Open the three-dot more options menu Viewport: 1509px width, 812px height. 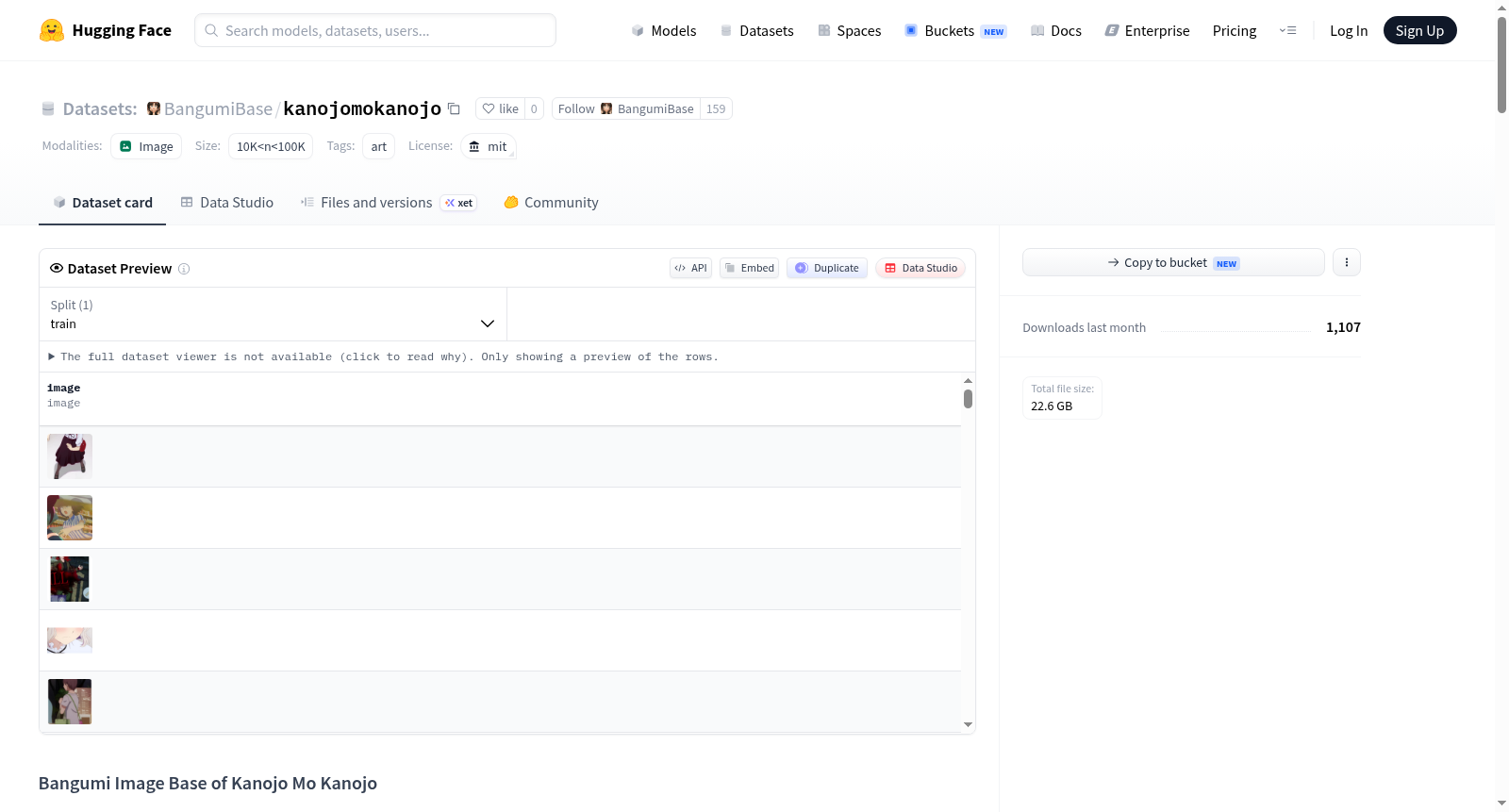tap(1347, 262)
